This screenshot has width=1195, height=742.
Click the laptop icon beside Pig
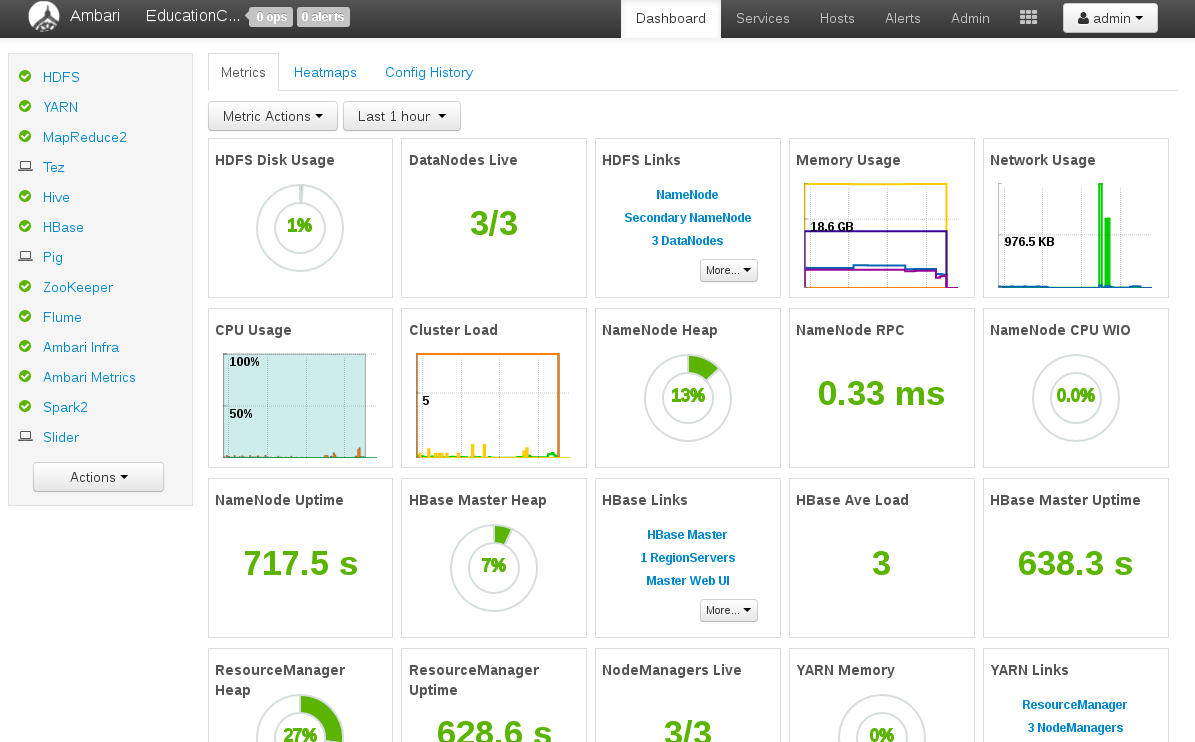coord(25,256)
